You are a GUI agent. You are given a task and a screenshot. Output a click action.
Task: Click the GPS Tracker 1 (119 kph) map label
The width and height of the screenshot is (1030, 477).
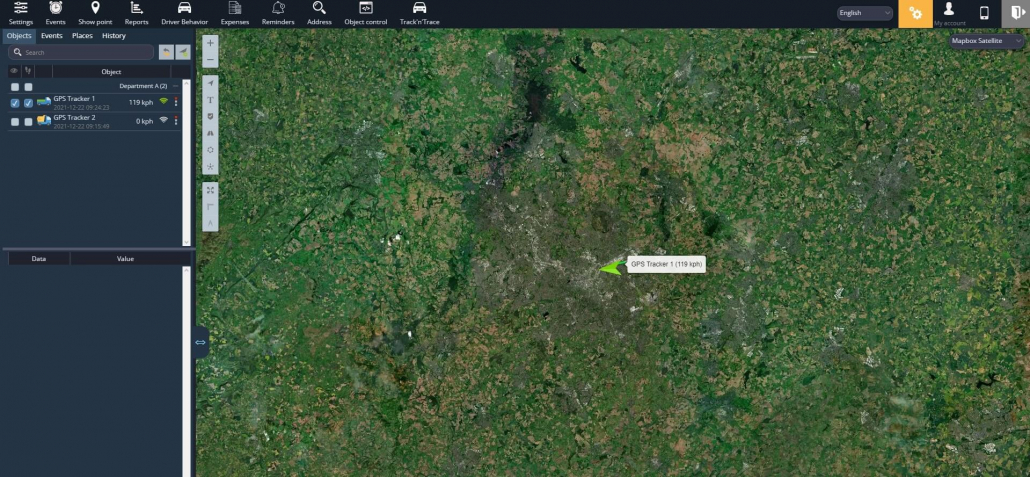click(666, 265)
